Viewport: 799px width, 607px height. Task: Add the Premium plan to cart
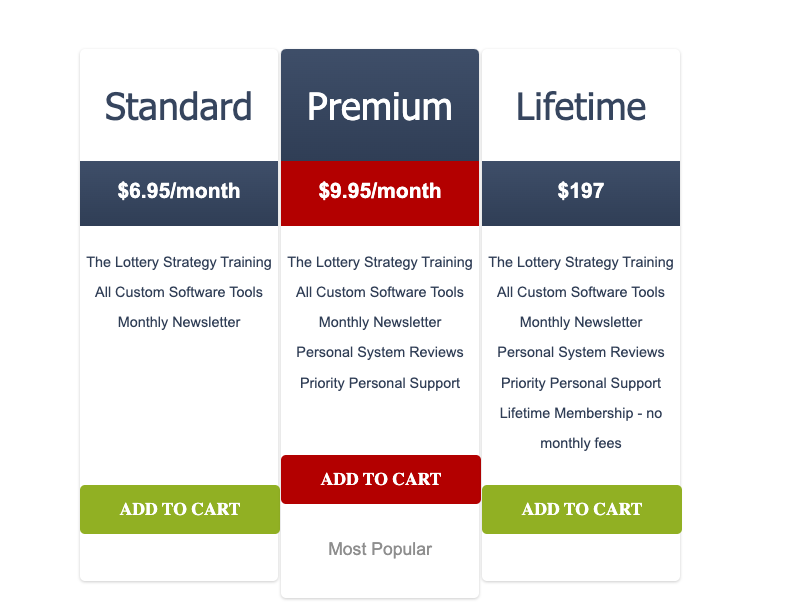coord(380,479)
